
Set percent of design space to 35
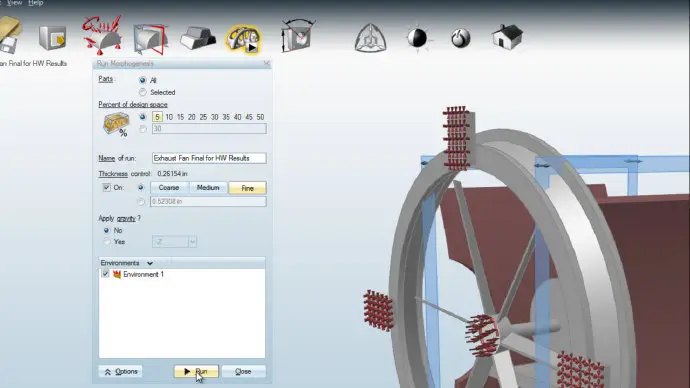click(226, 117)
